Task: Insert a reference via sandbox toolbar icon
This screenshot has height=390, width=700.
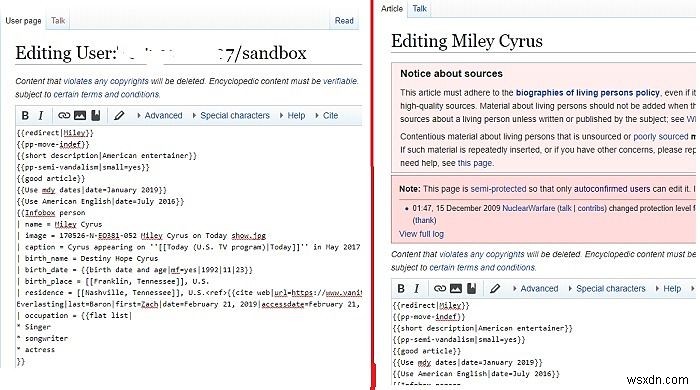Action: click(96, 116)
